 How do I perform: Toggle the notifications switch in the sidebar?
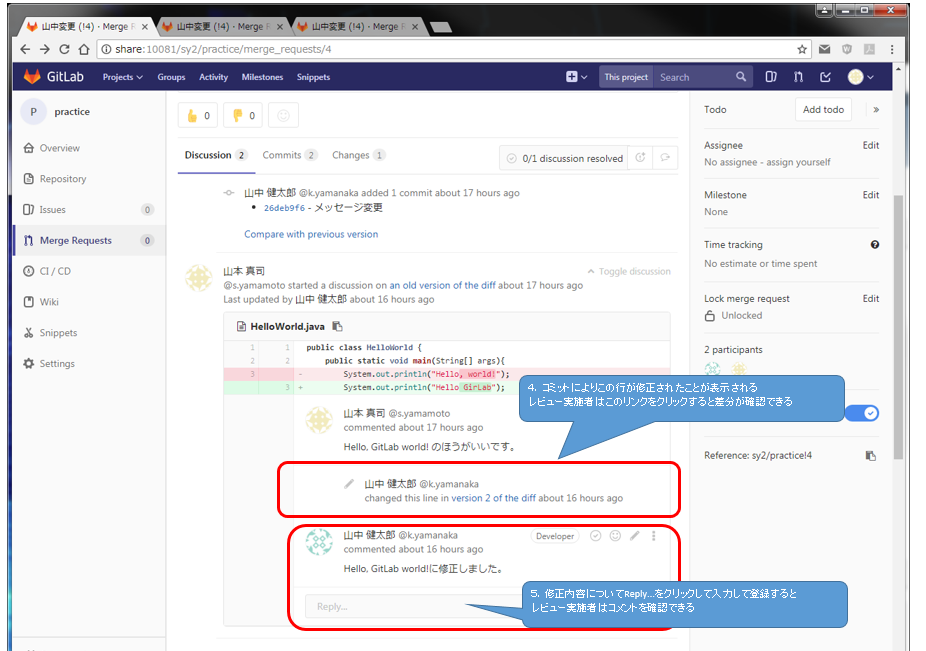(x=862, y=413)
